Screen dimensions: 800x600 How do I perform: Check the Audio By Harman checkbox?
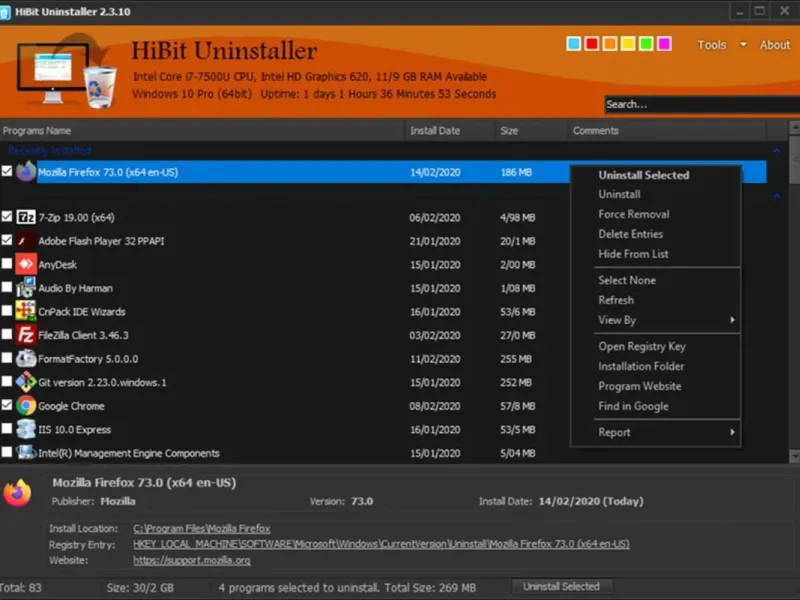point(7,287)
